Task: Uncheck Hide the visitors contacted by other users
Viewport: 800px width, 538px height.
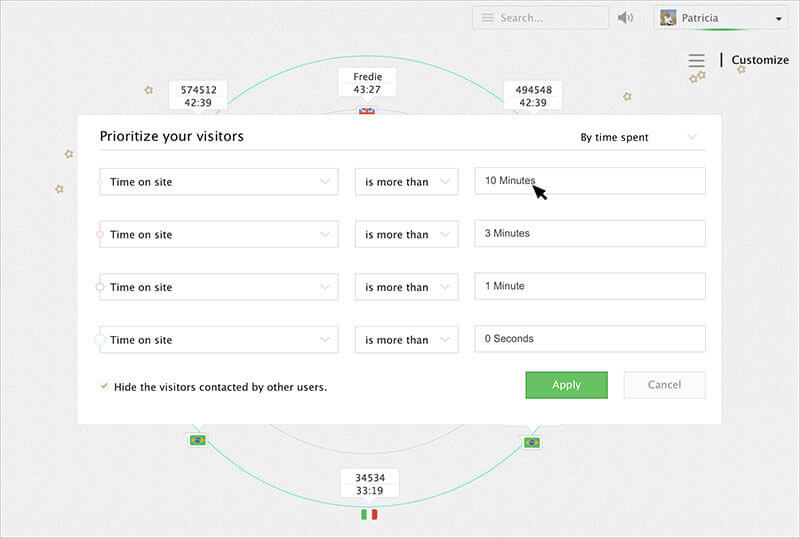Action: [104, 386]
